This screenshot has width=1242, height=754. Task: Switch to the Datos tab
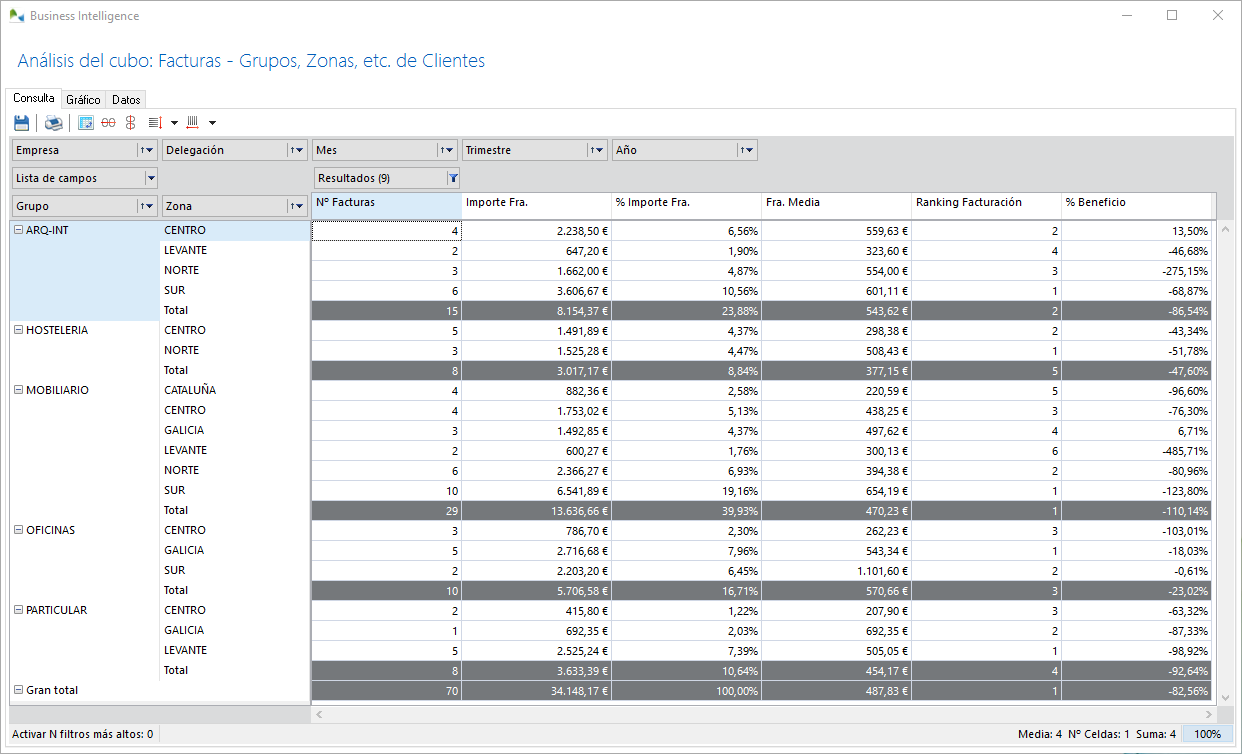click(x=126, y=100)
